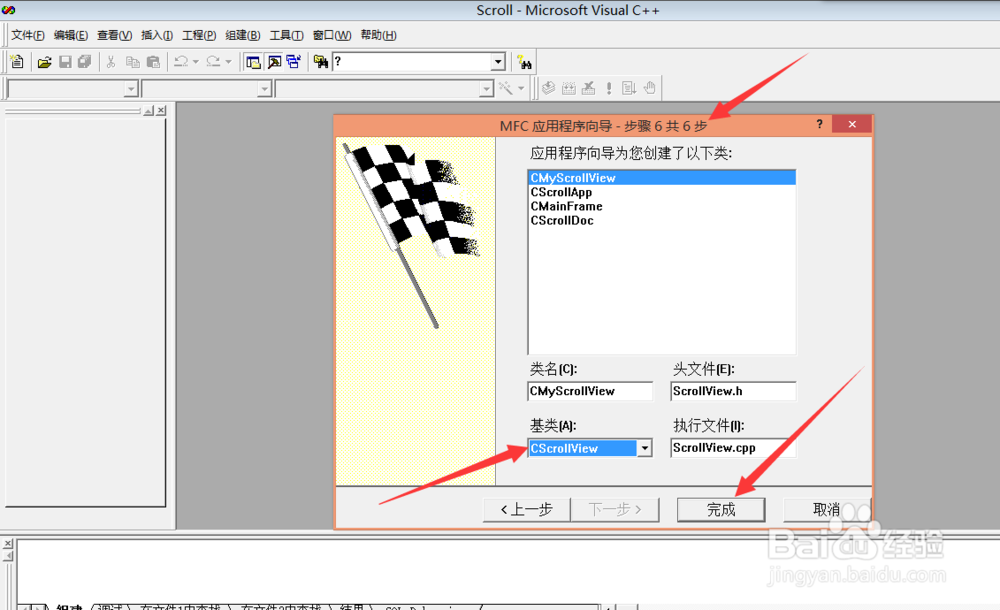
Task: Click the Stop Build icon
Action: [x=589, y=88]
